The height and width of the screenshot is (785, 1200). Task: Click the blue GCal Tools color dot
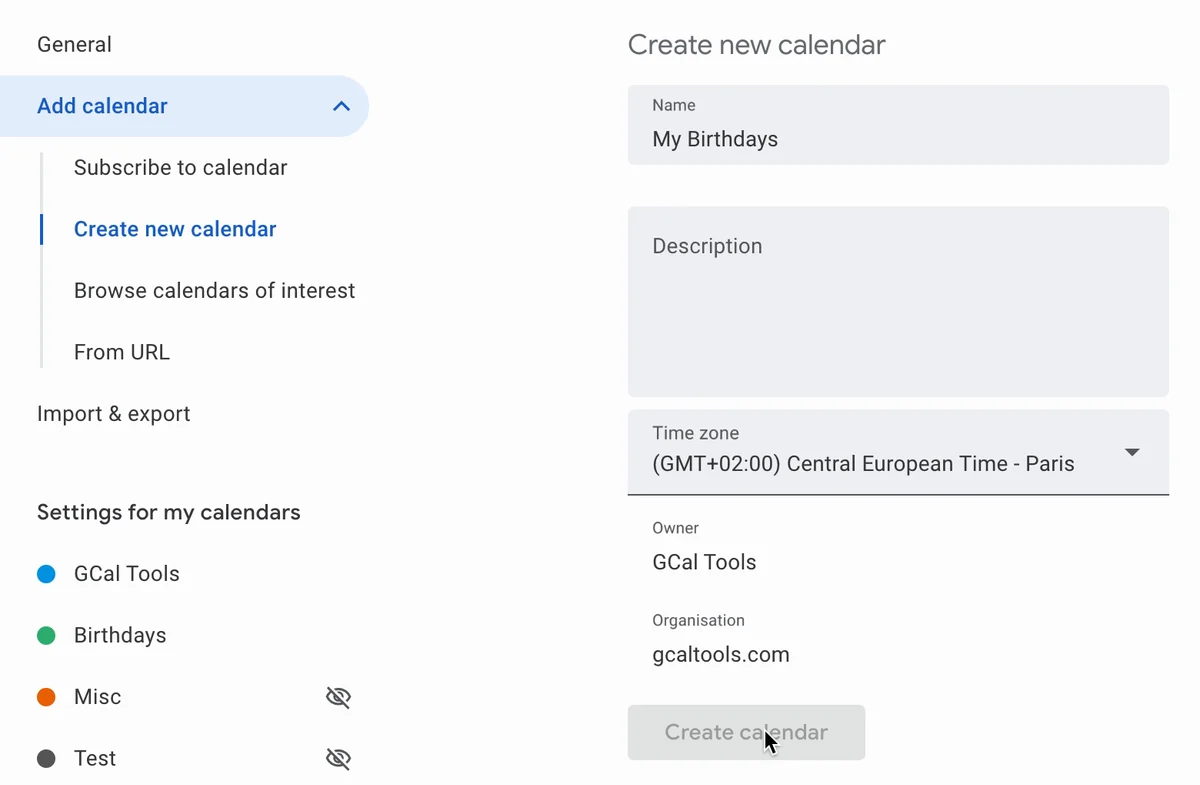(46, 574)
